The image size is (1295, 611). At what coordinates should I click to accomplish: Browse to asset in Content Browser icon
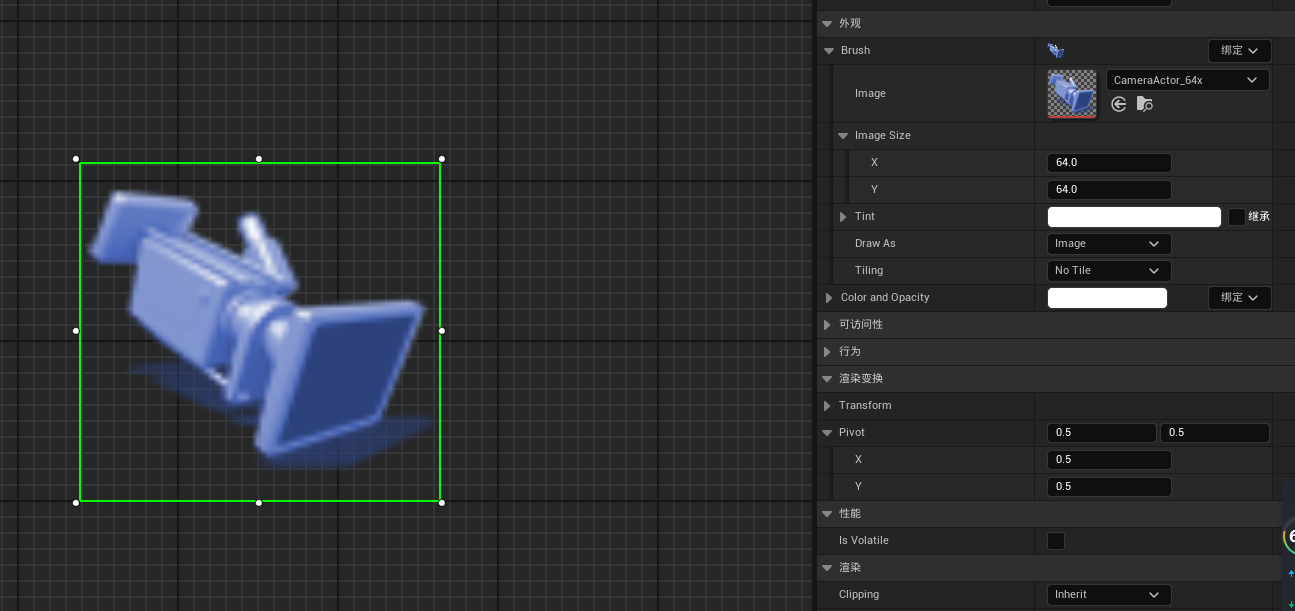click(x=1145, y=104)
